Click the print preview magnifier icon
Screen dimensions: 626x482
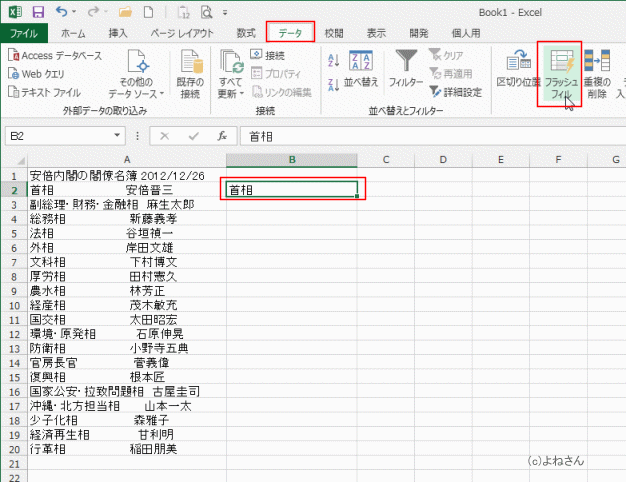206,12
